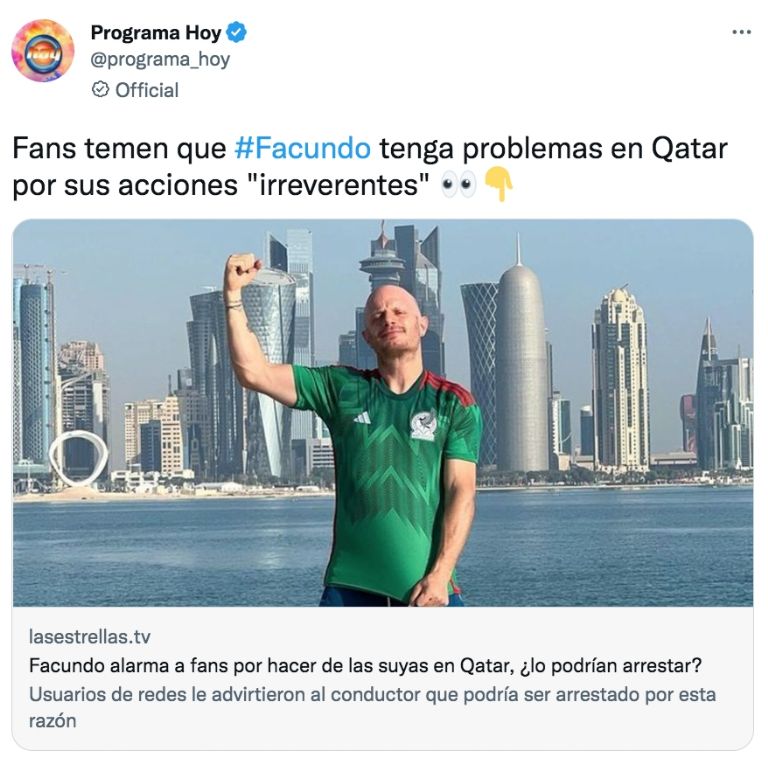Open the headline "Facundo alarma a fans"
This screenshot has width=768, height=757.
click(x=365, y=665)
